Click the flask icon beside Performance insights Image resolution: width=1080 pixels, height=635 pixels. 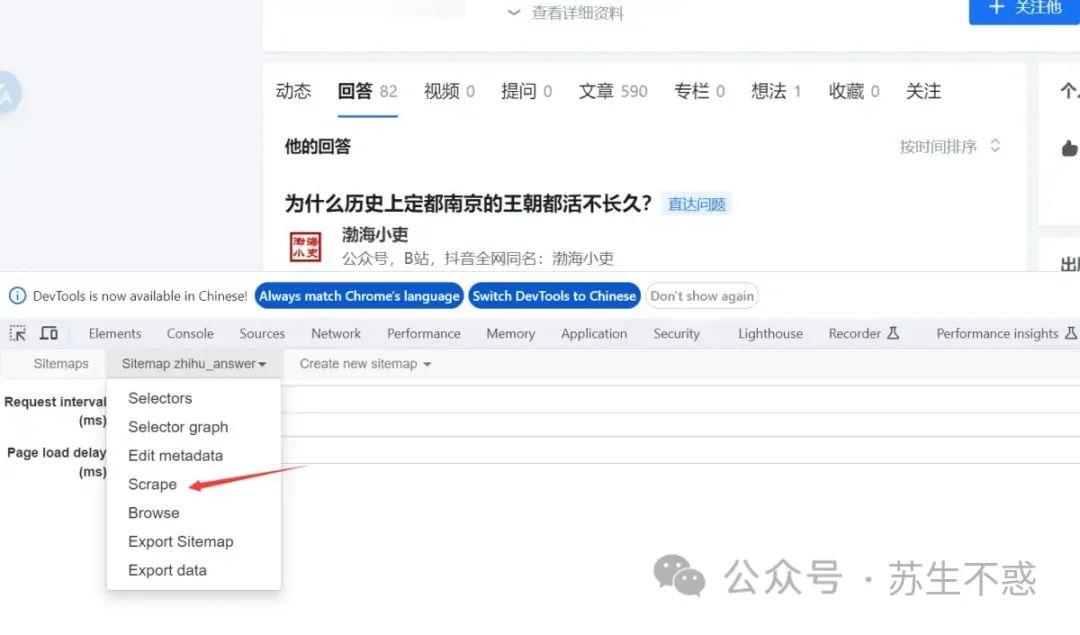1072,332
